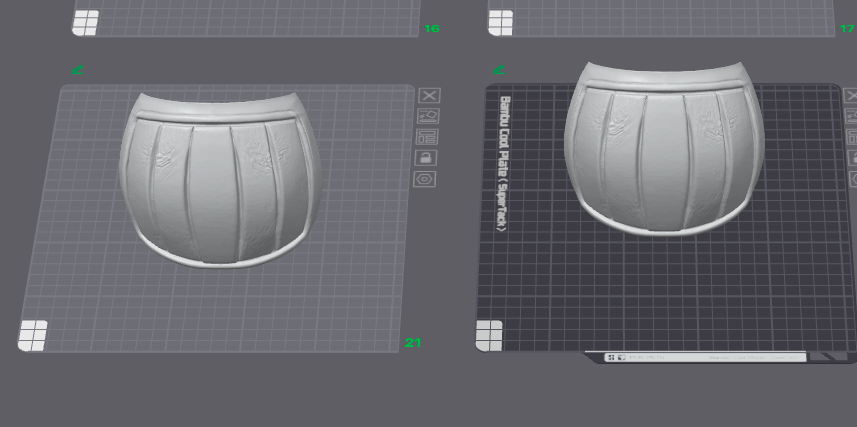The width and height of the screenshot is (857, 427).
Task: Toggle the lock icon on plate 21
Action: [426, 158]
